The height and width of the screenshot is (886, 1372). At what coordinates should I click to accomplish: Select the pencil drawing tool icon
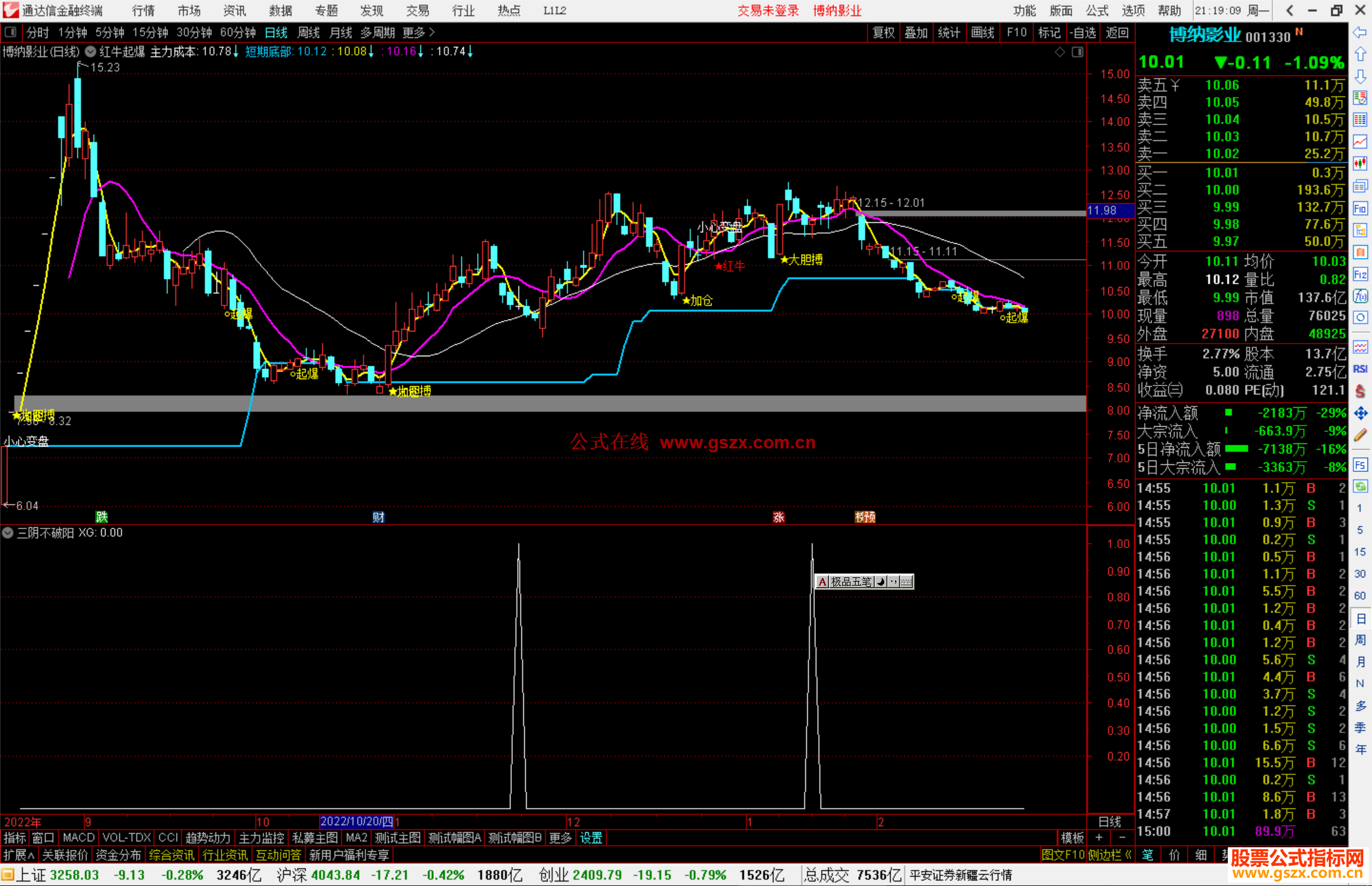(x=1360, y=435)
